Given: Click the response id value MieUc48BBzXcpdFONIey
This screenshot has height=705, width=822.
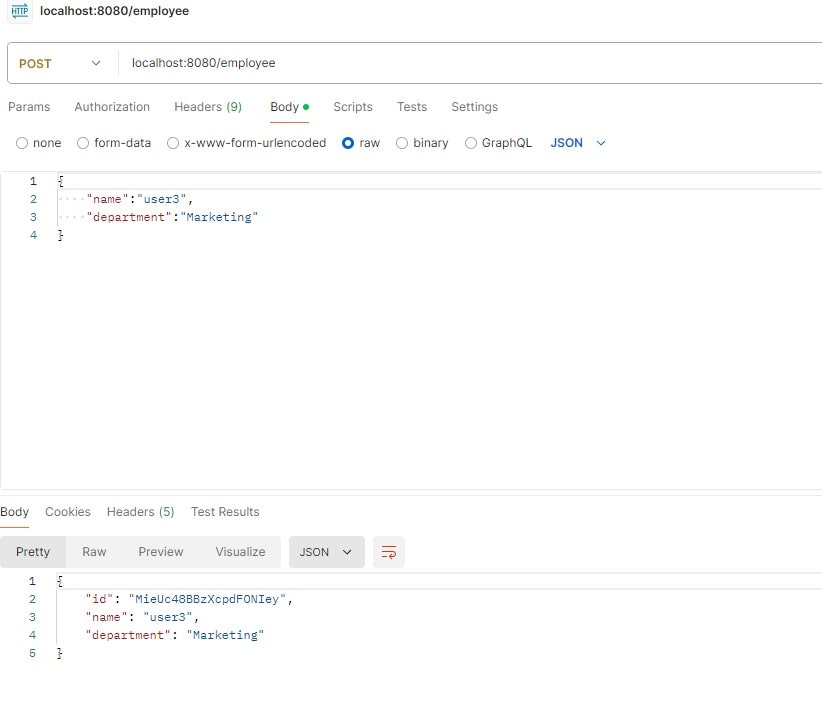Looking at the screenshot, I should [207, 599].
